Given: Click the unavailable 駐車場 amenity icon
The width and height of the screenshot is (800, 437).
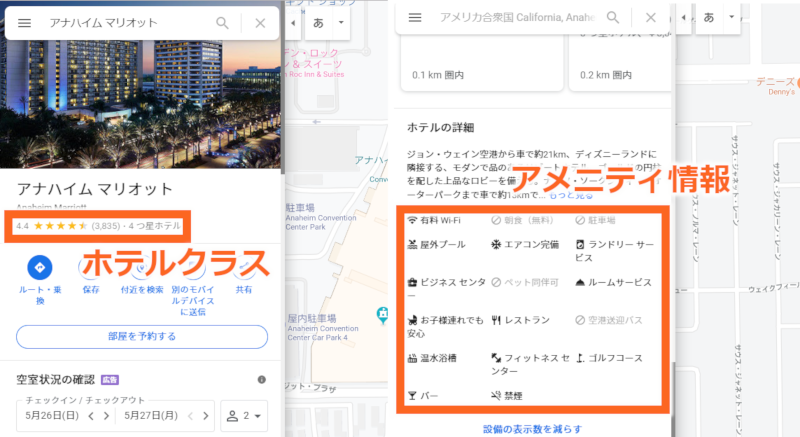Looking at the screenshot, I should [x=580, y=220].
